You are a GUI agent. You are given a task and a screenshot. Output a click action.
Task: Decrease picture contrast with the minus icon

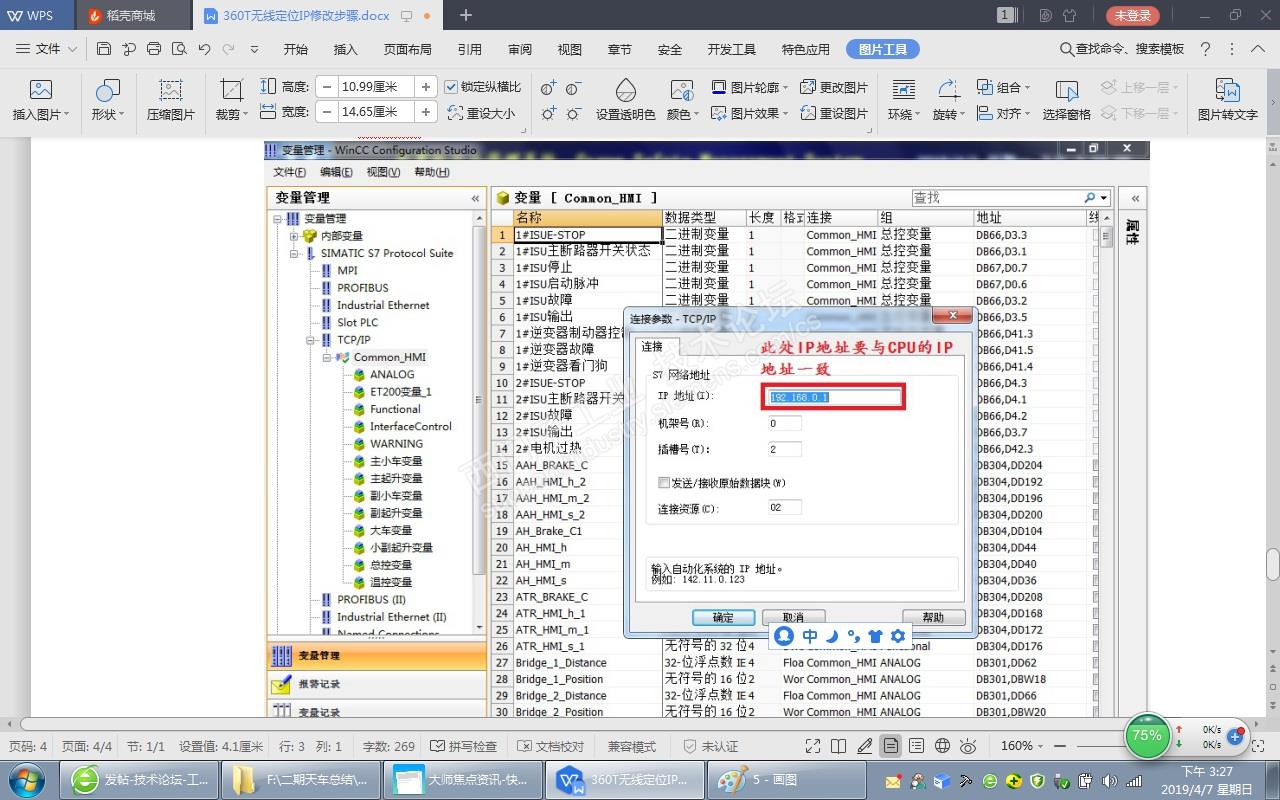[x=574, y=88]
